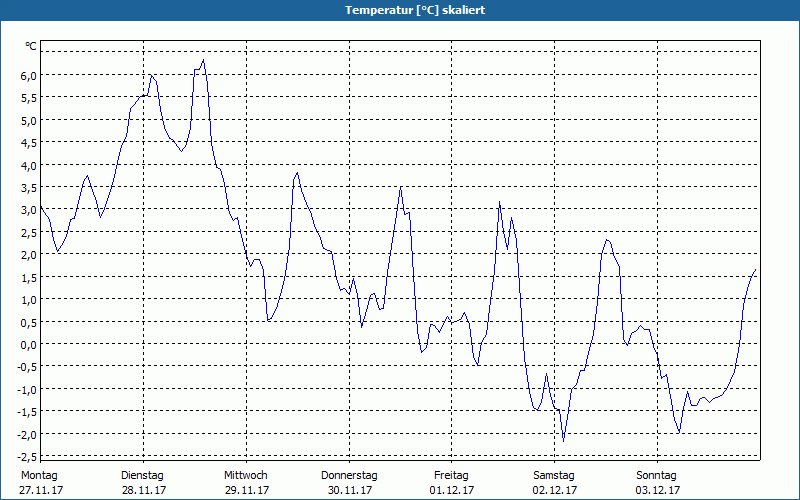Click the 2,5 y-axis value

coord(29,232)
